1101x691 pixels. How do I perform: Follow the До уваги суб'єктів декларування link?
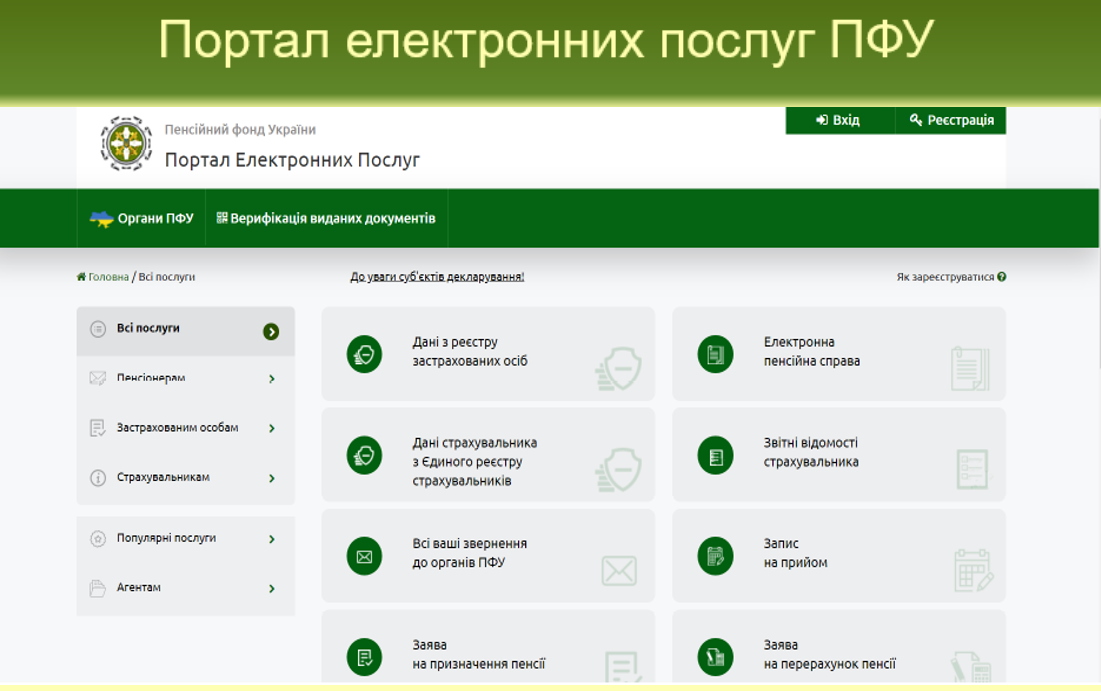click(437, 277)
